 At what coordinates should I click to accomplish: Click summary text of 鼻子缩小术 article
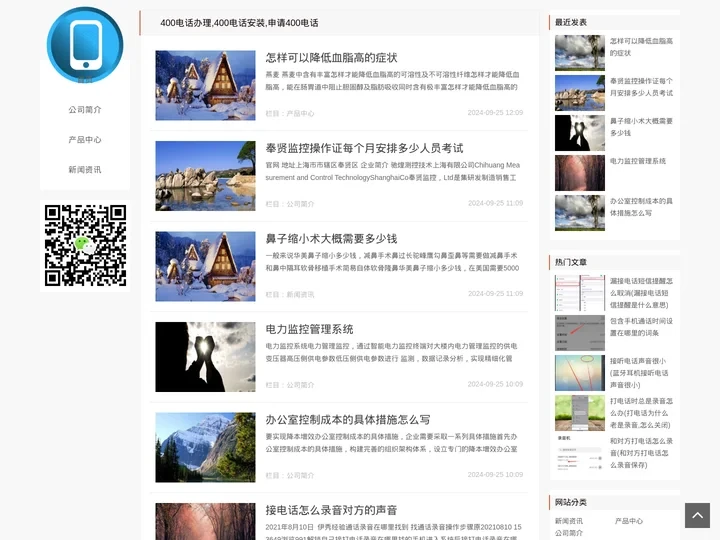[392, 262]
